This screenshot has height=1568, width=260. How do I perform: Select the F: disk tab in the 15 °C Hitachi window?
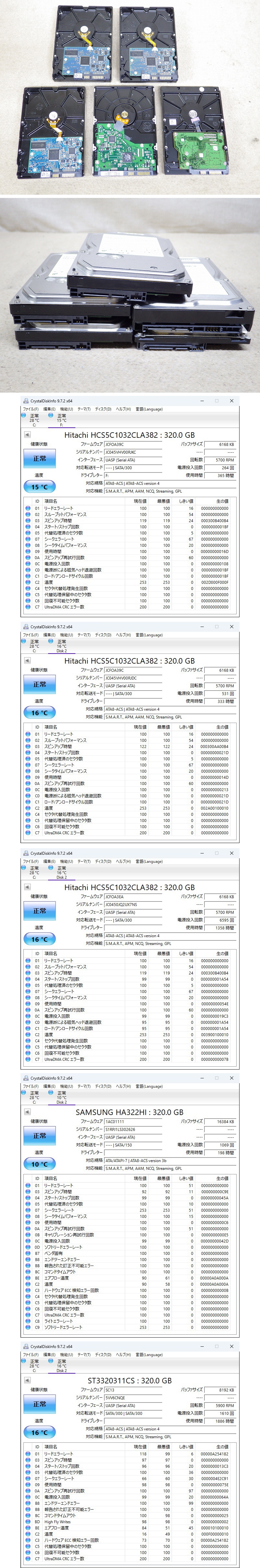coord(62,421)
